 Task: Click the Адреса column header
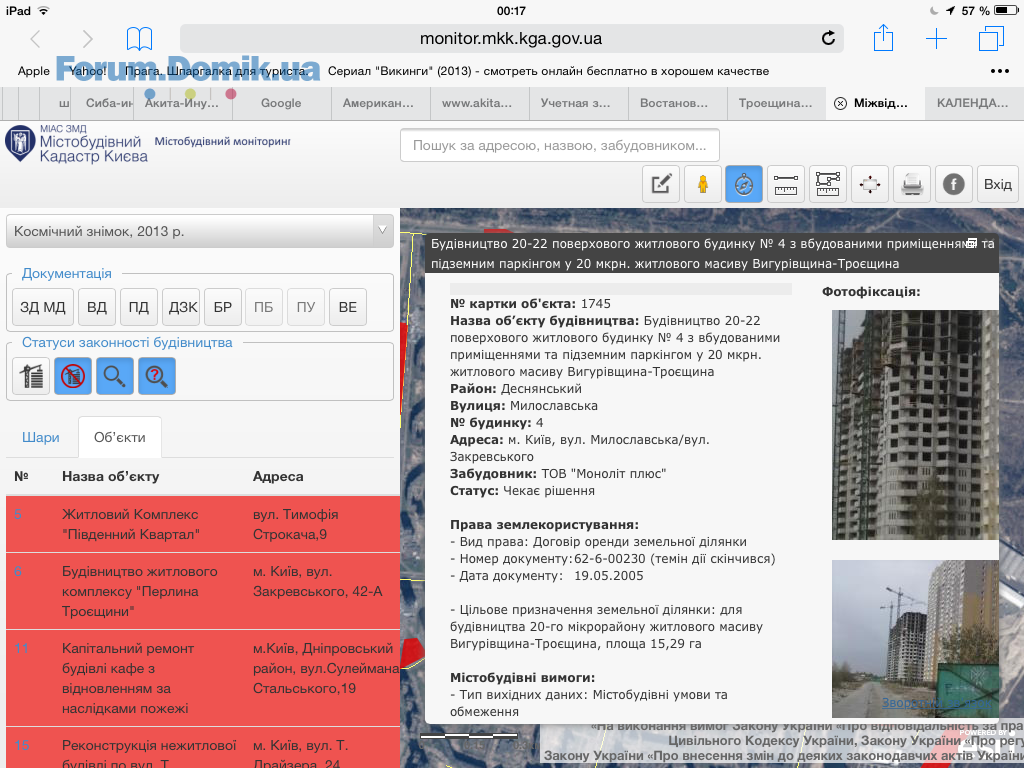coord(278,477)
